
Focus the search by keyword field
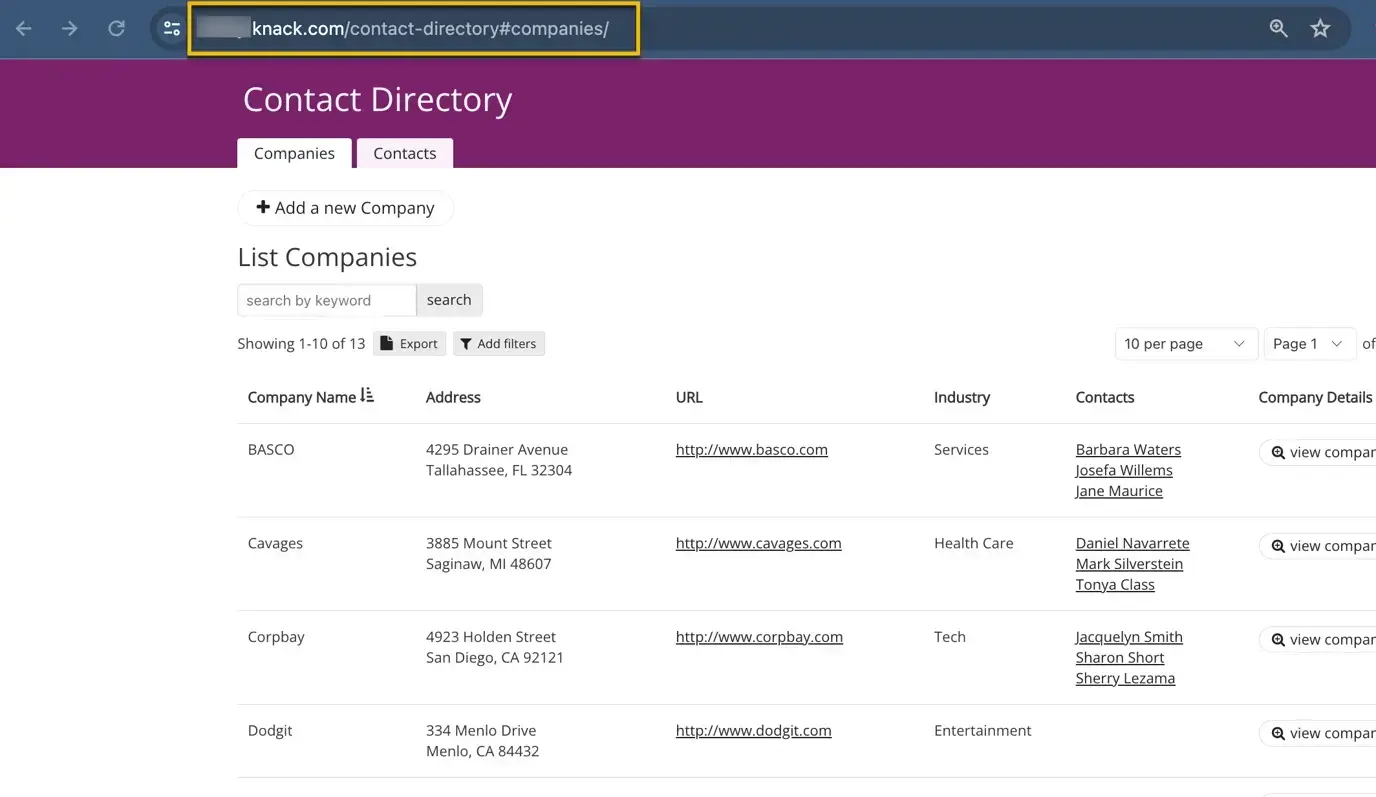[326, 300]
